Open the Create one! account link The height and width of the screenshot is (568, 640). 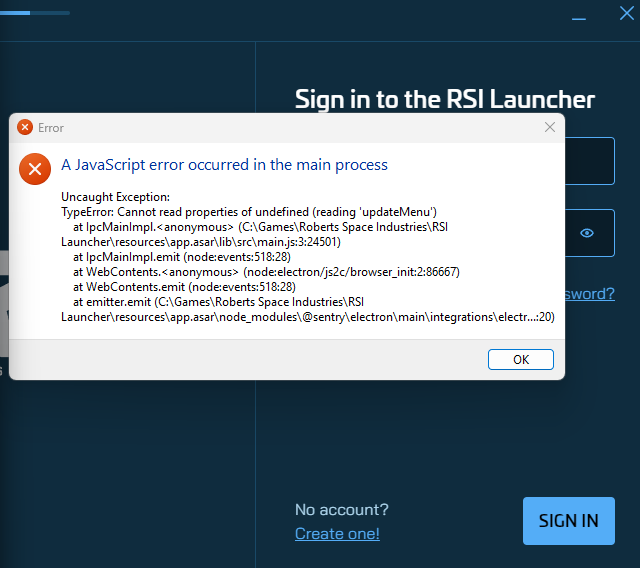[x=337, y=533]
